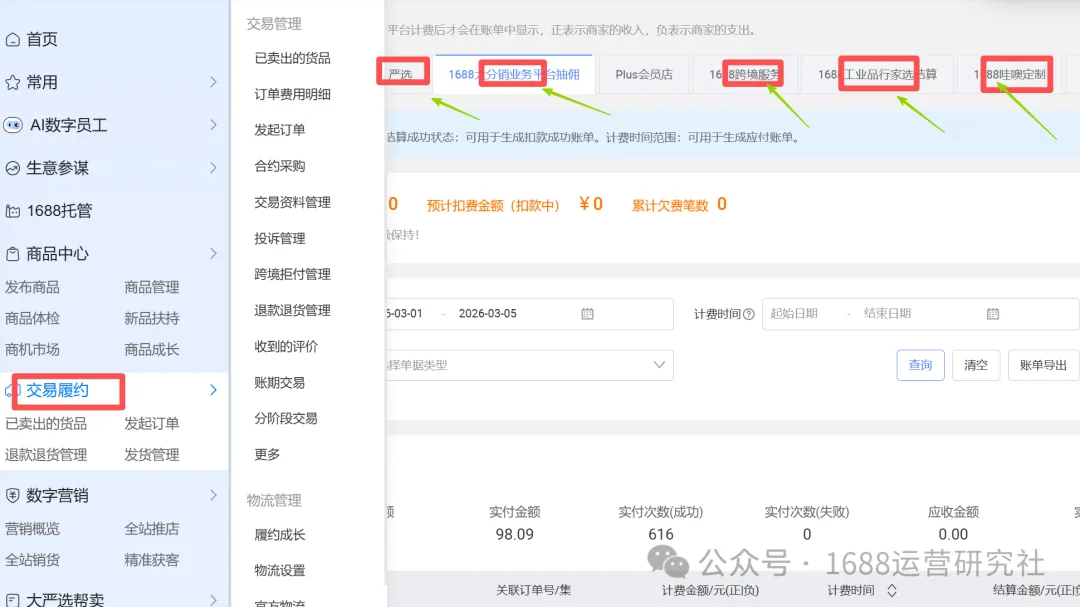The width and height of the screenshot is (1080, 607).
Task: Click 精准获客 shortcut link
Action: 152,560
